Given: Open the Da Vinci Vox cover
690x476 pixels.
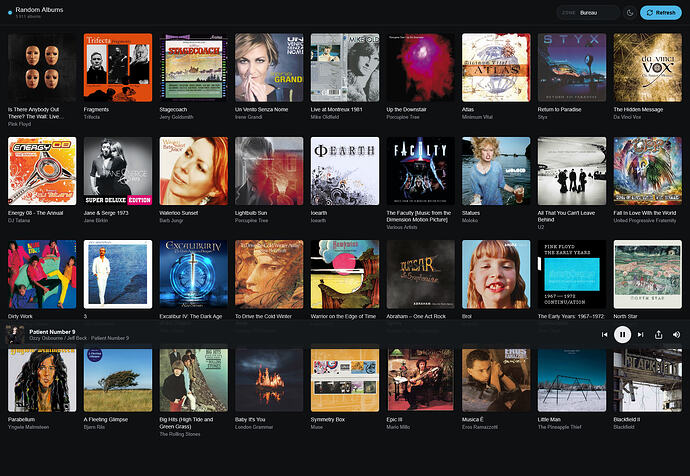Looking at the screenshot, I should 648,68.
